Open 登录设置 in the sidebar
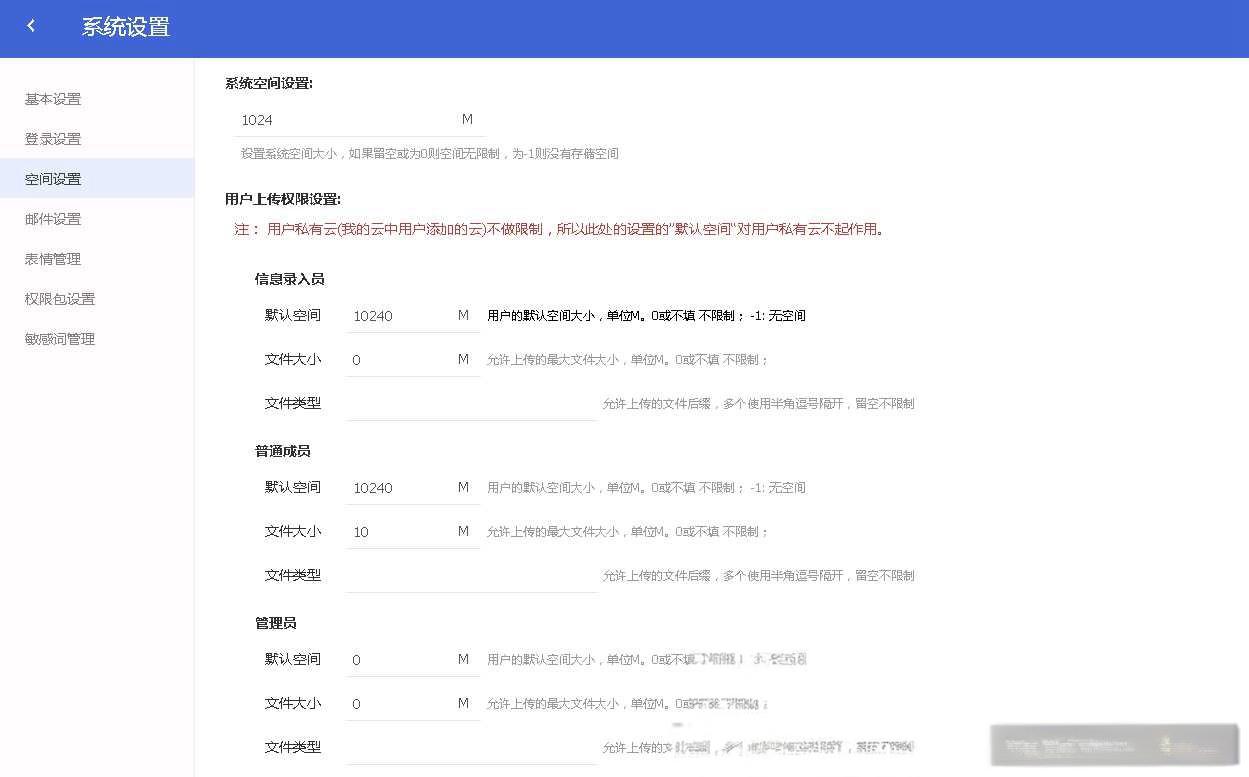 tap(53, 139)
